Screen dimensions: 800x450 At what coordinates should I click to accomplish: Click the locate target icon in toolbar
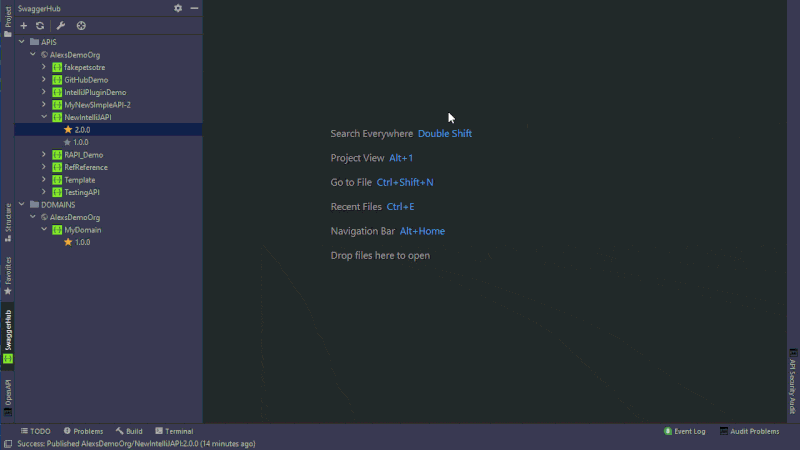[x=81, y=26]
